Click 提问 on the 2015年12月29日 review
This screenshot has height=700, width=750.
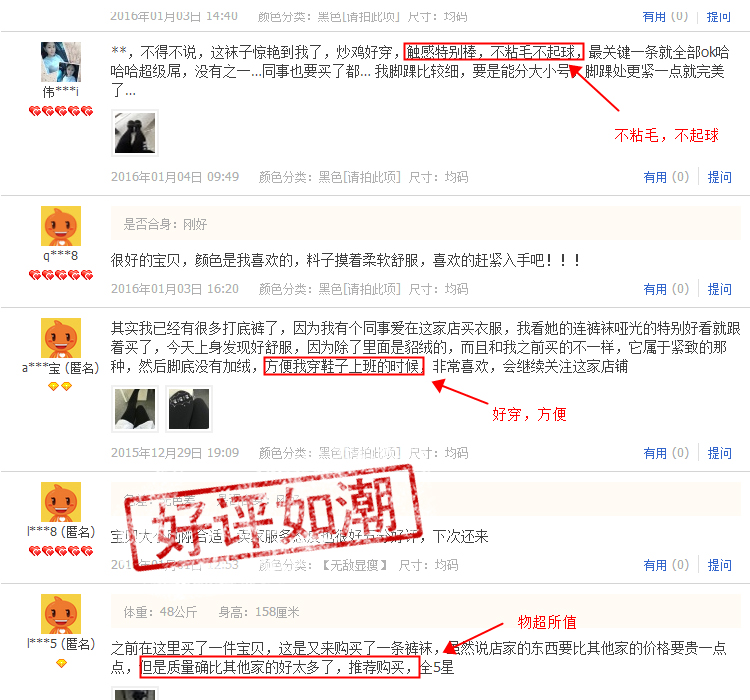click(719, 453)
